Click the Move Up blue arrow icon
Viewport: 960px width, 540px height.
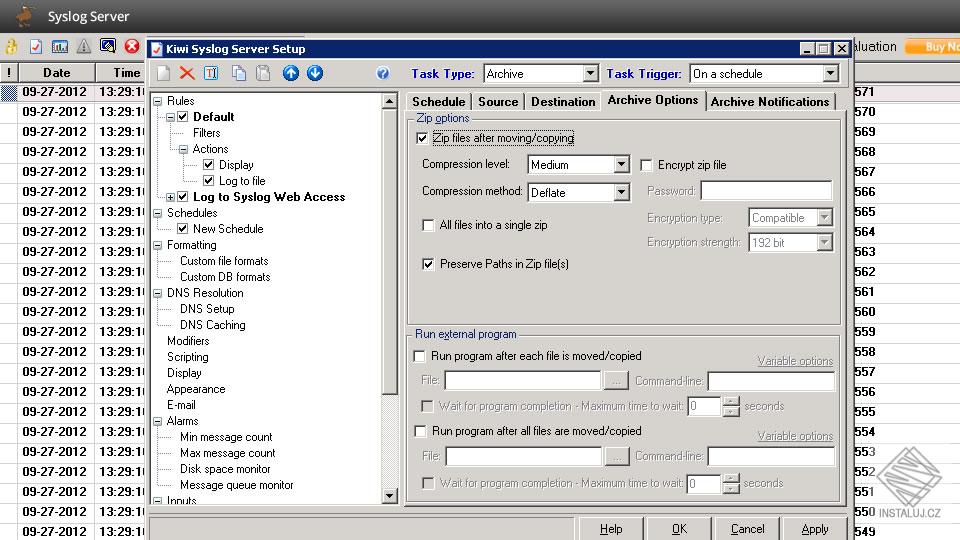click(291, 73)
